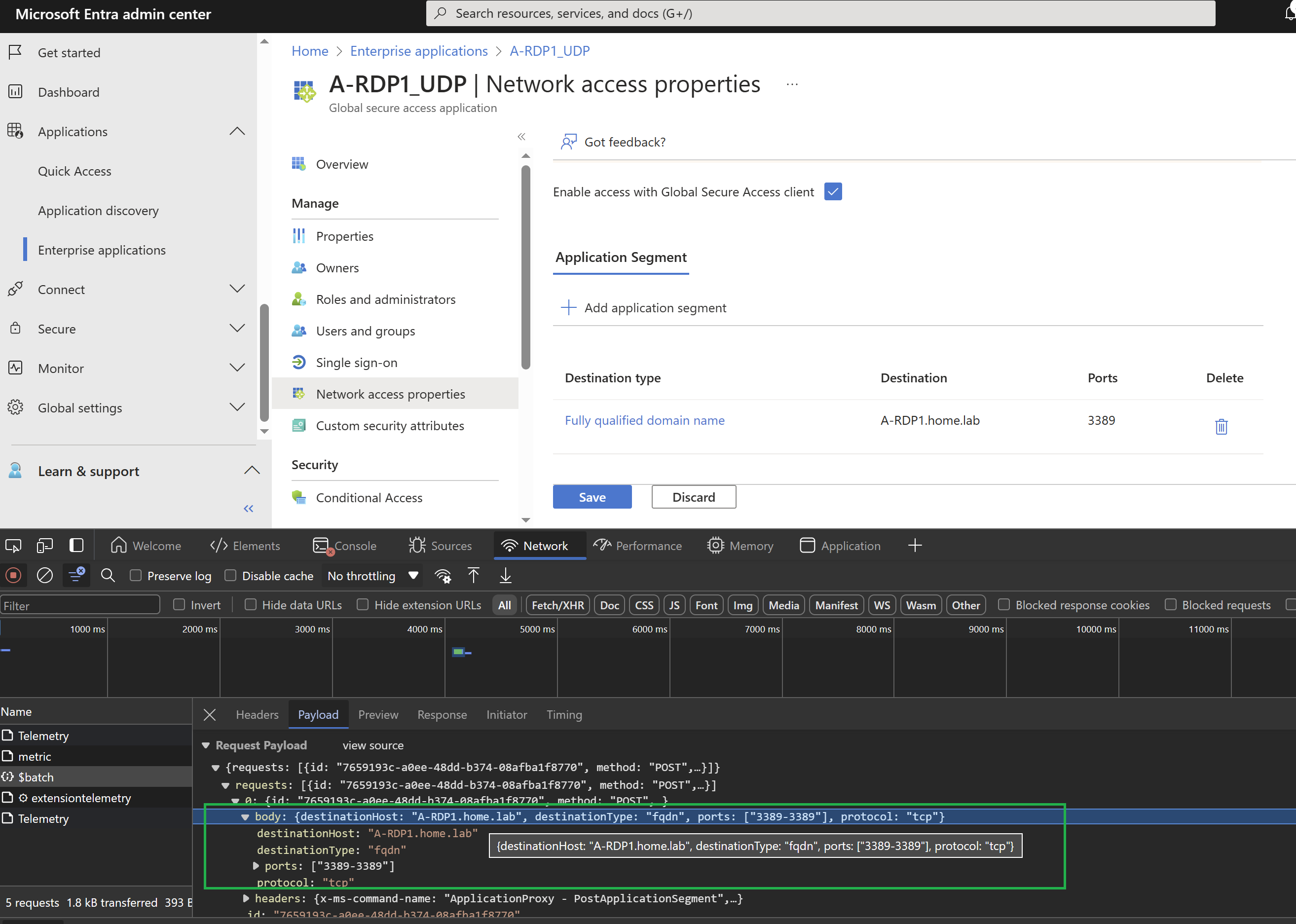Click the notifications bell icon in top bar

pos(1289,13)
